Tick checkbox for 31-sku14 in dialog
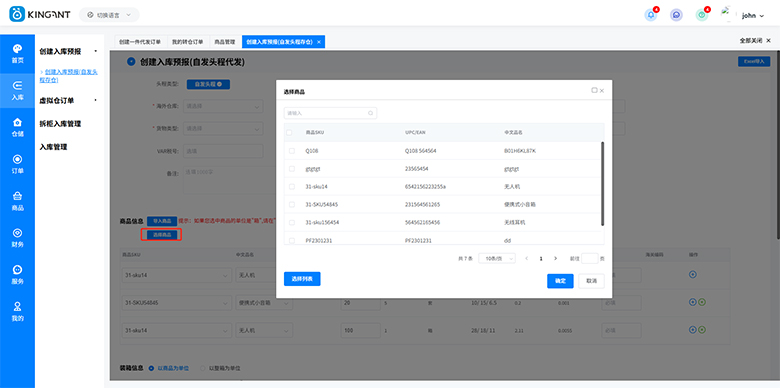This screenshot has height=388, width=780. (292, 187)
